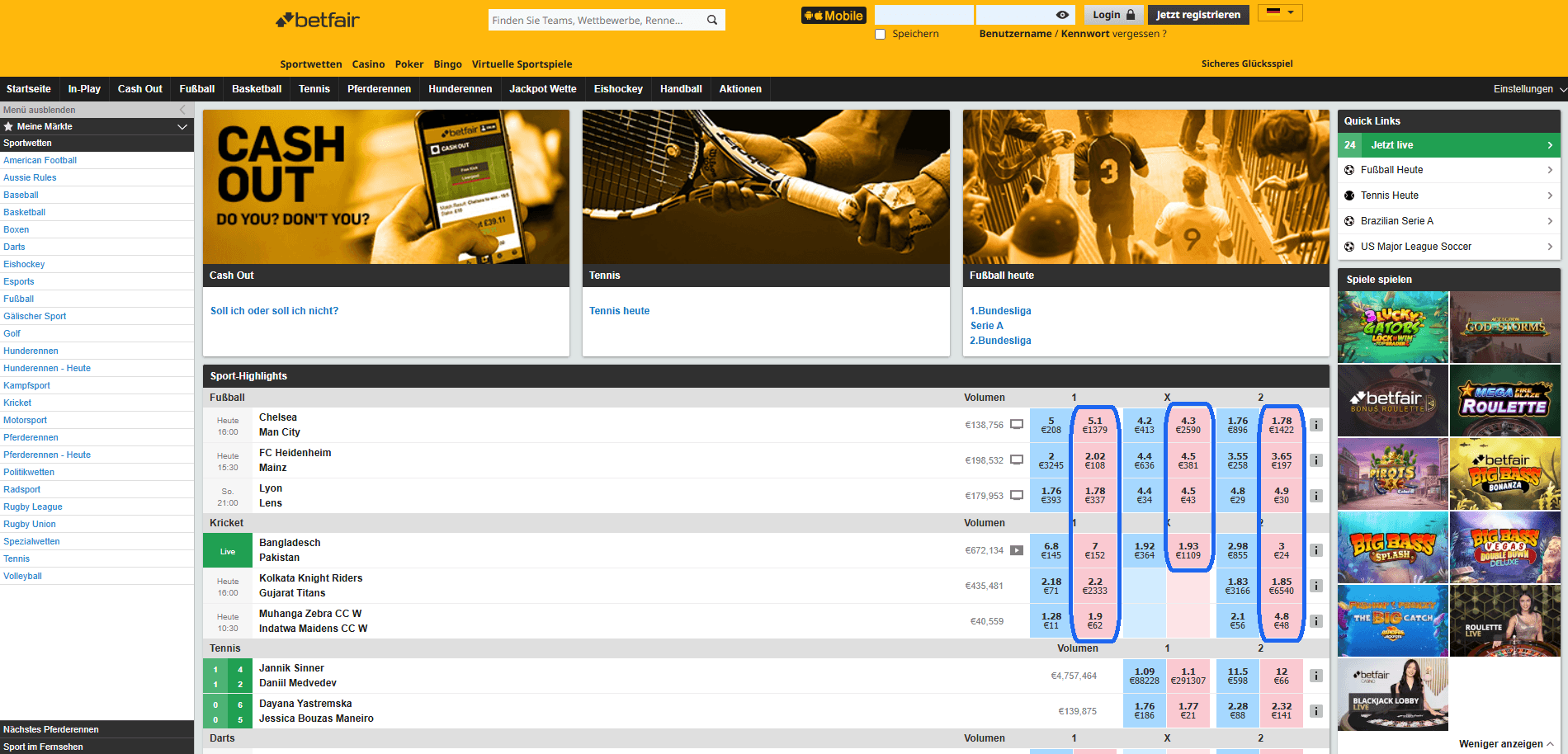This screenshot has width=1568, height=754.
Task: Open Sicheres Glücksspiel link
Action: [1247, 64]
